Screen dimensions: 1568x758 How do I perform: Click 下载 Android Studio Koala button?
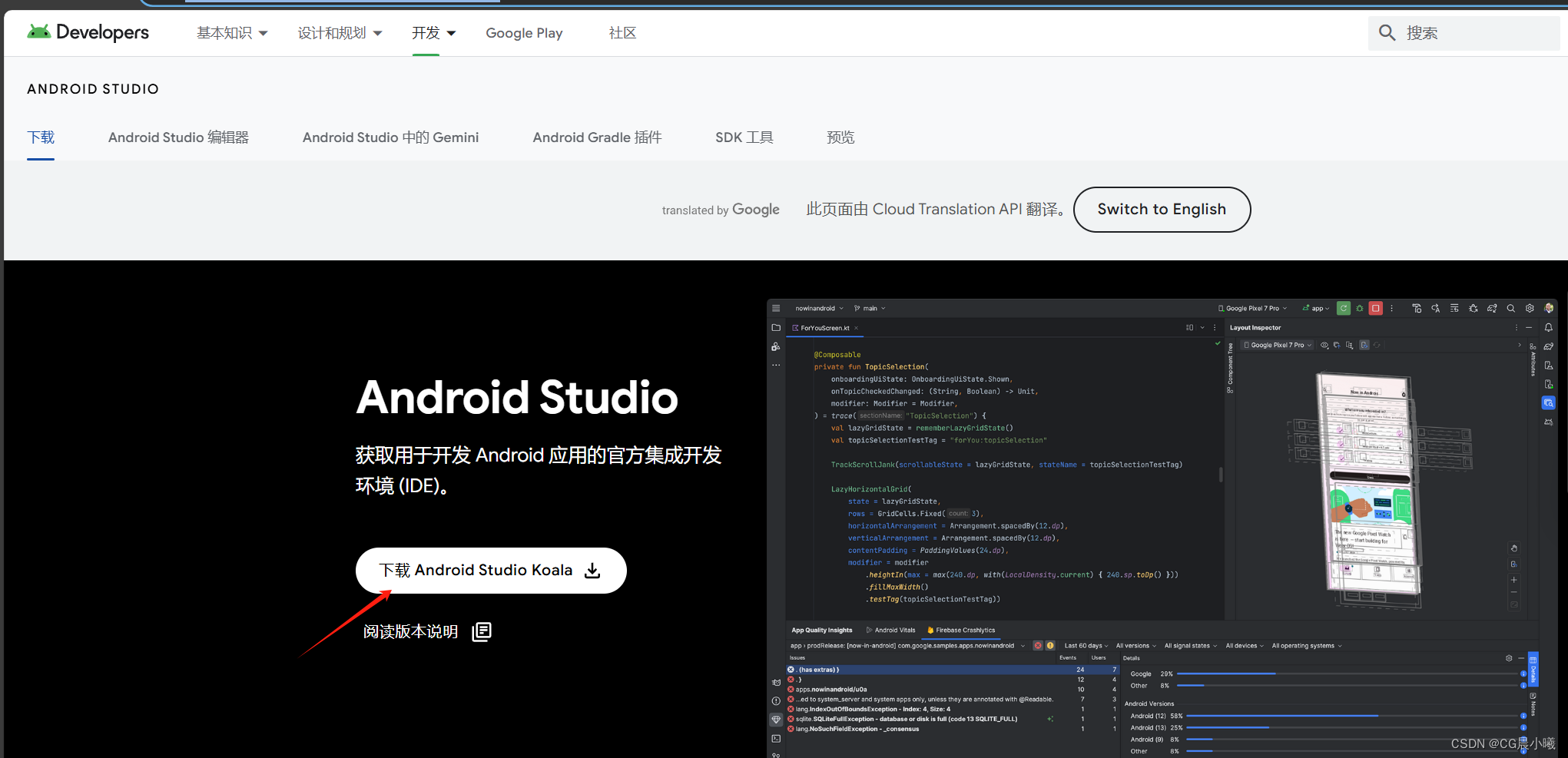coord(491,571)
